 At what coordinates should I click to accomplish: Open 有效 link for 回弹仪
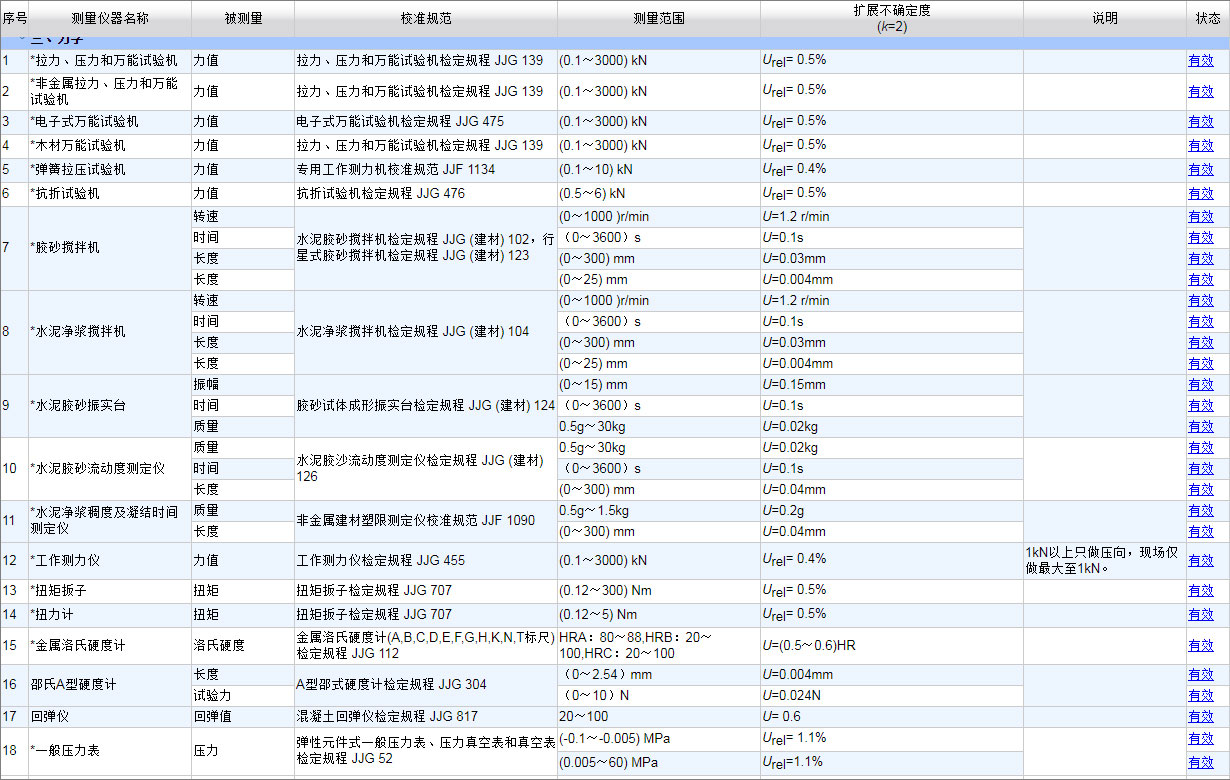[x=1200, y=717]
